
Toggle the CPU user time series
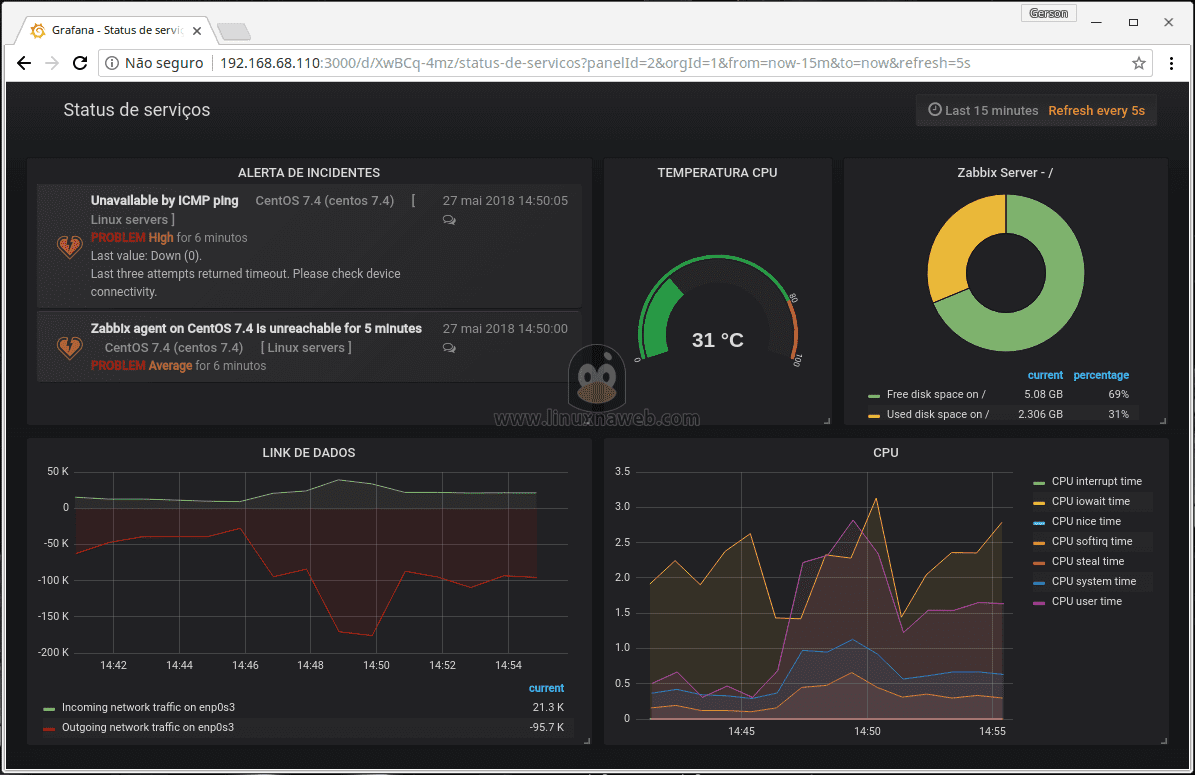click(1087, 601)
